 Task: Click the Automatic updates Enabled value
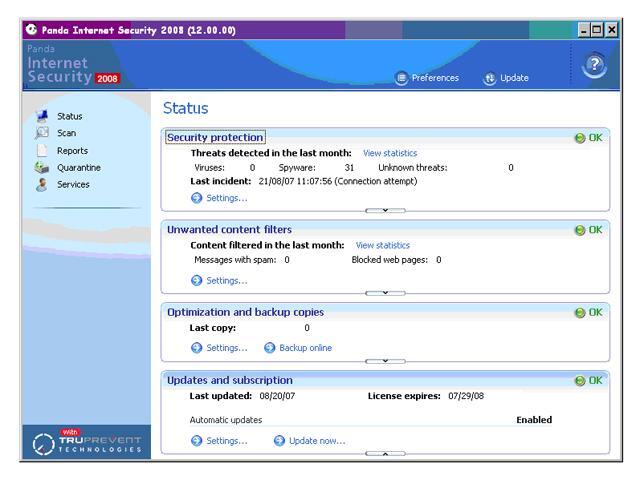[x=534, y=420]
